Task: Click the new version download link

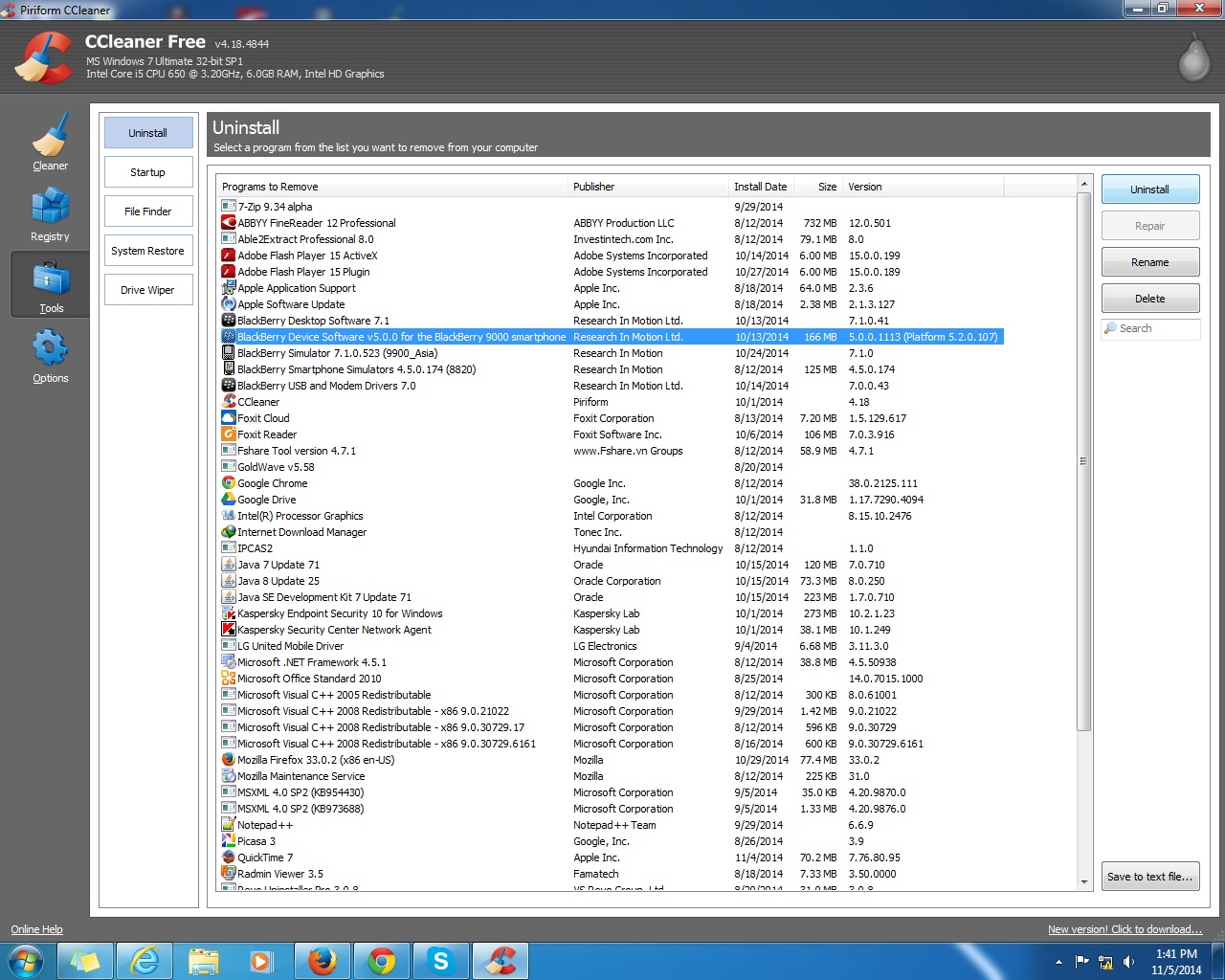Action: pos(1125,929)
